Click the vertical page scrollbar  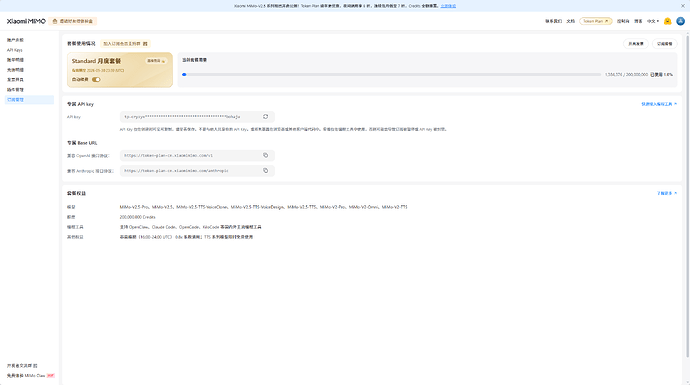(687, 196)
